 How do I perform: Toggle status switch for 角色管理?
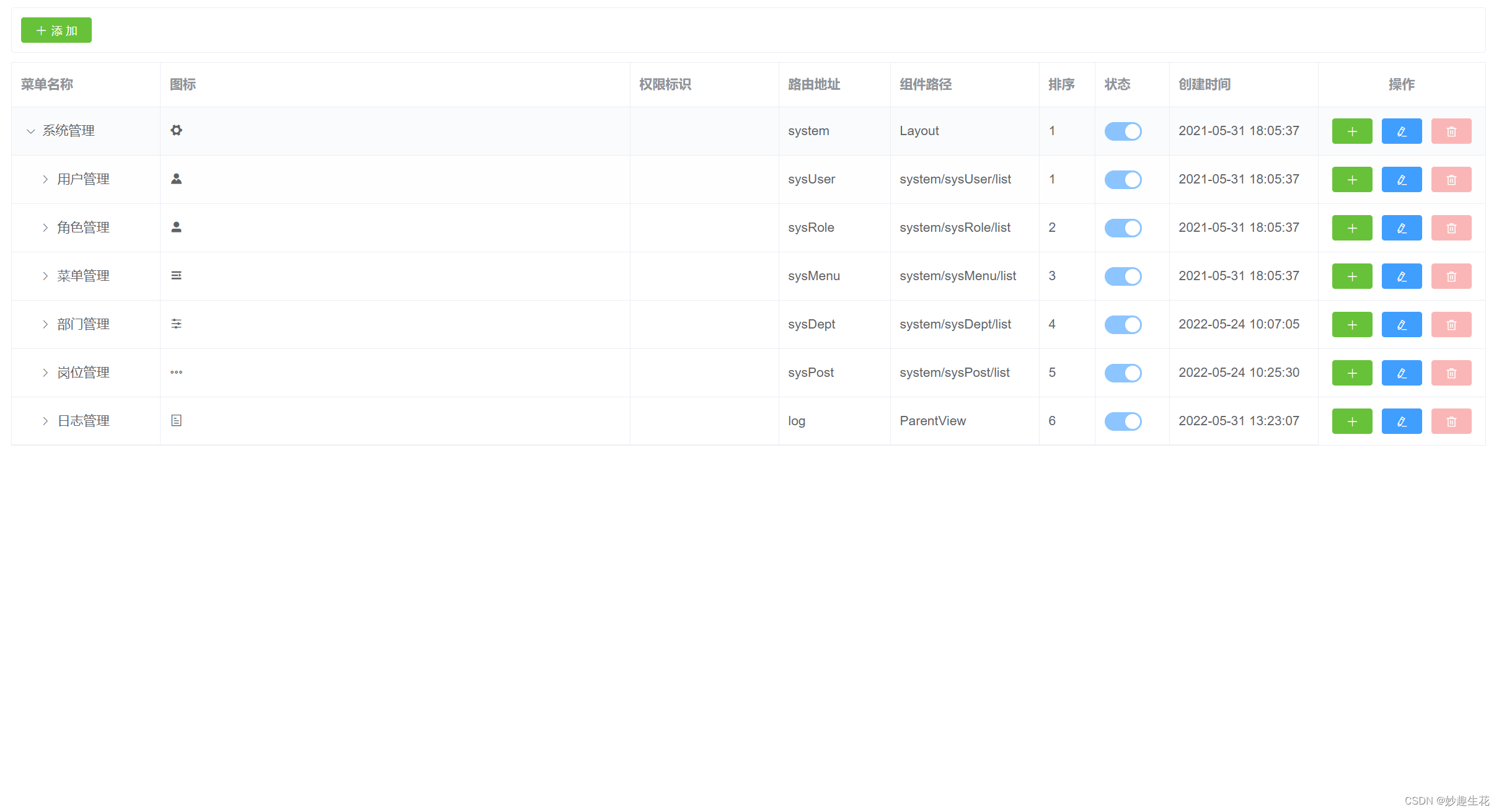pyautogui.click(x=1123, y=228)
